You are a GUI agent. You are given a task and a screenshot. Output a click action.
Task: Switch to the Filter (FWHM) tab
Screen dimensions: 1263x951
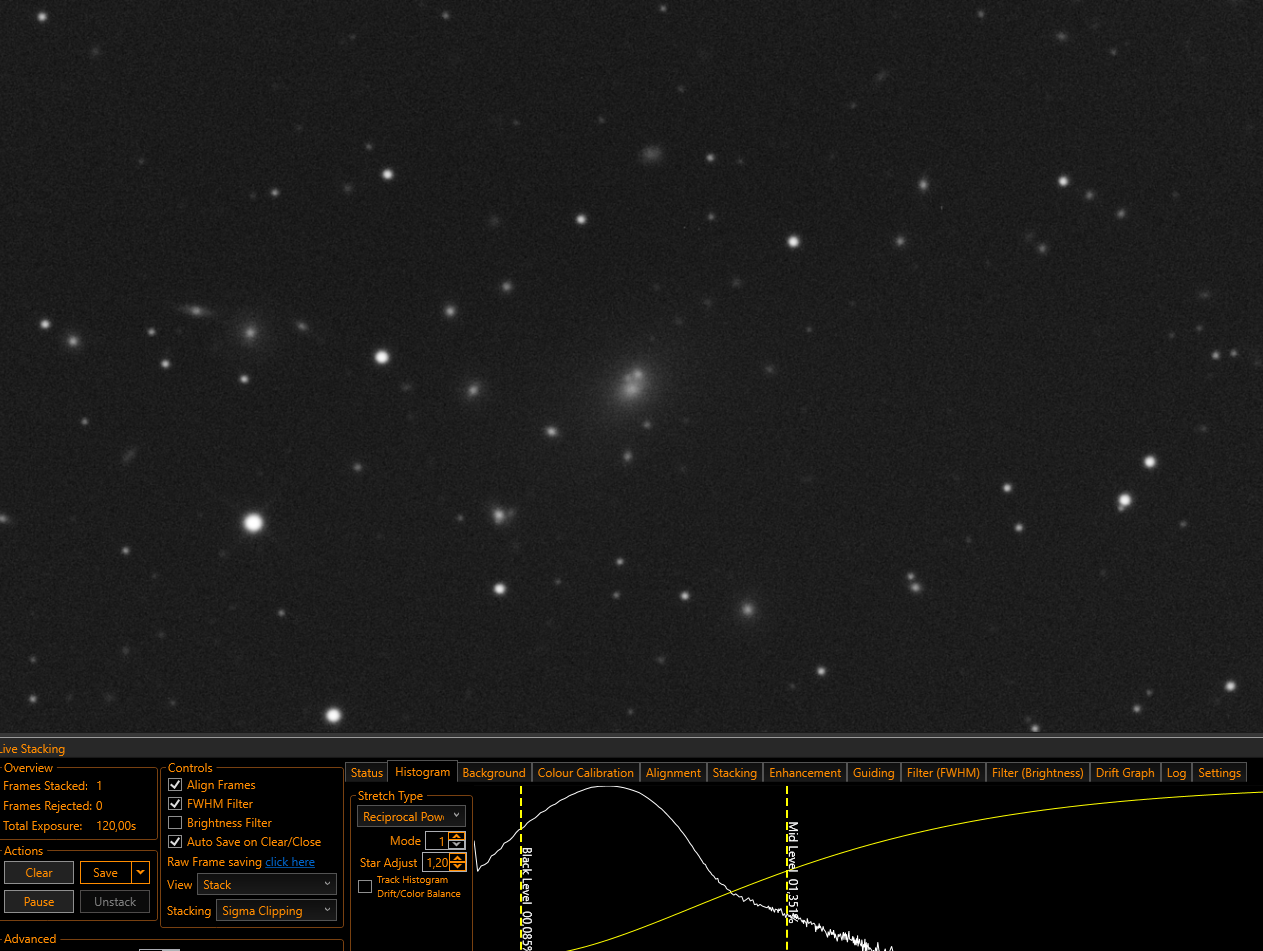[943, 772]
